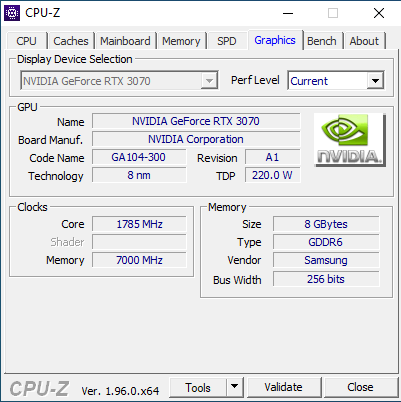Open the display device selection dropdown
The height and width of the screenshot is (402, 401).
119,80
